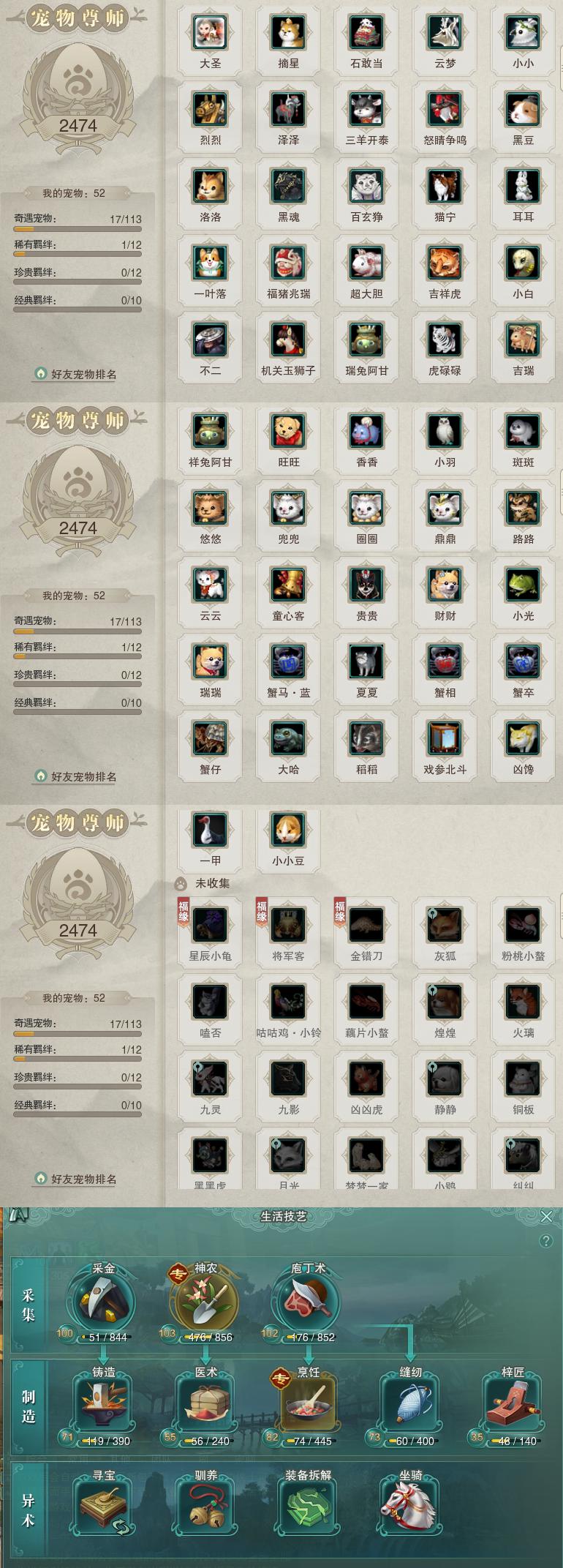
Task: Select the 装备拆解 equipment dismantle icon
Action: point(308,1507)
